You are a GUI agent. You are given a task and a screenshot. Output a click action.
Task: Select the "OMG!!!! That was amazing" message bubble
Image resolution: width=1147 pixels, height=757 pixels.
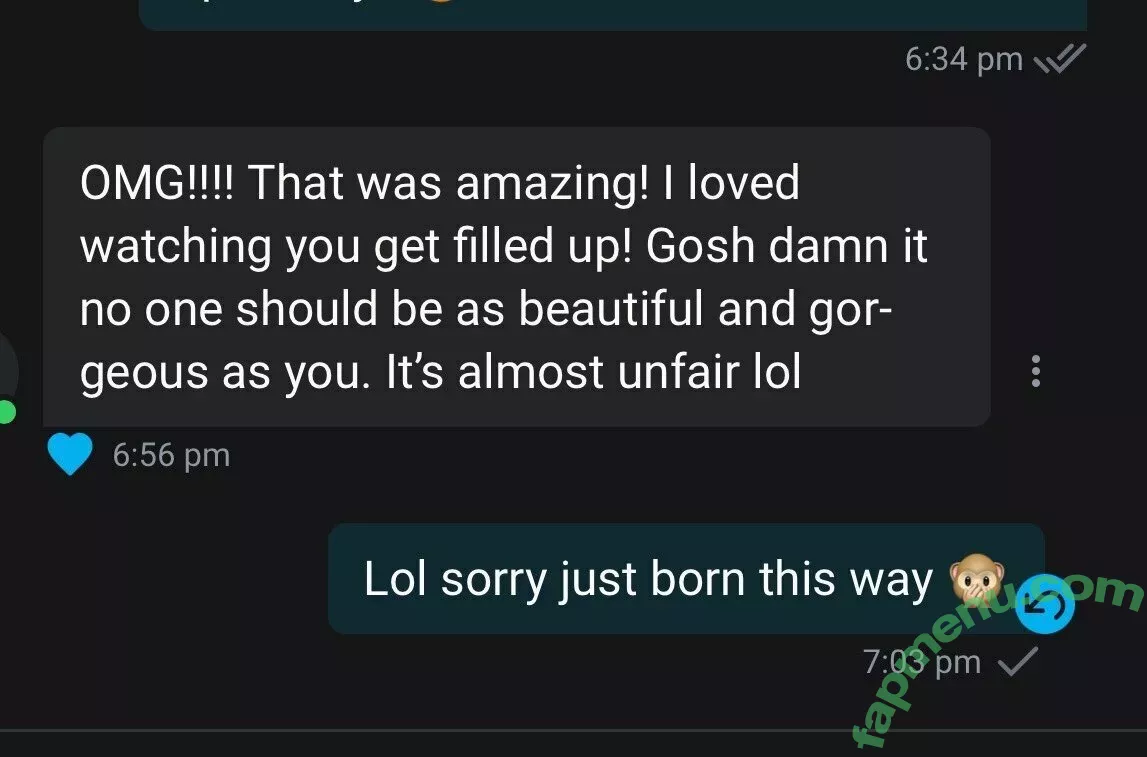(x=516, y=276)
